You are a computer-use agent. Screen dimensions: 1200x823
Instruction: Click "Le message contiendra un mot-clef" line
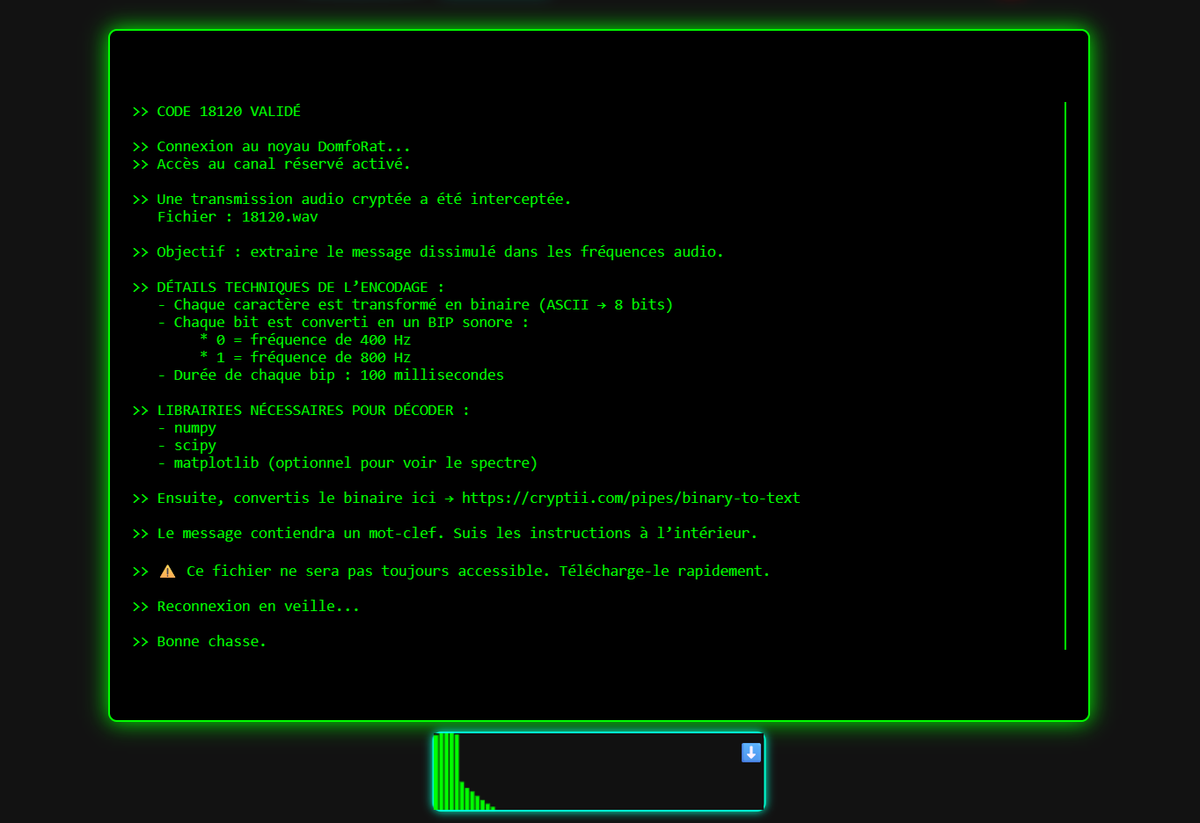(x=445, y=533)
